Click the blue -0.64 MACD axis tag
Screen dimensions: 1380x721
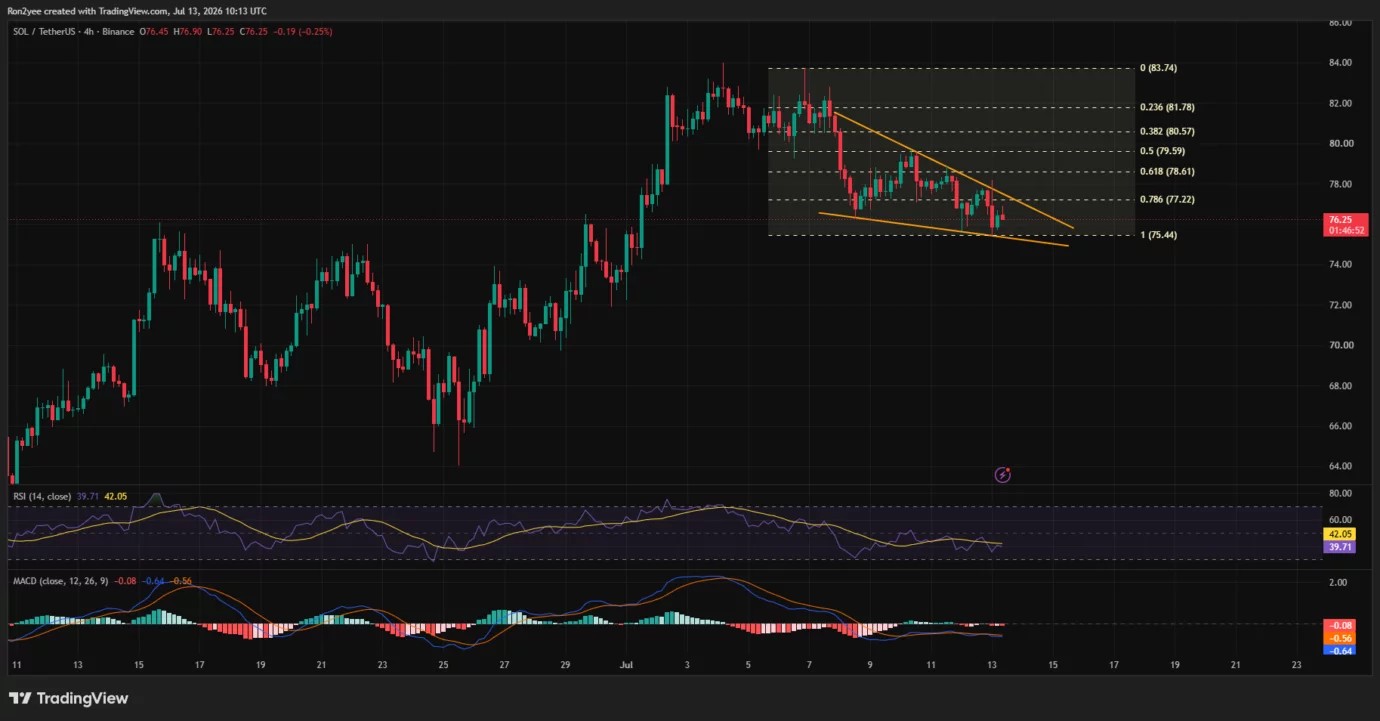point(1340,649)
